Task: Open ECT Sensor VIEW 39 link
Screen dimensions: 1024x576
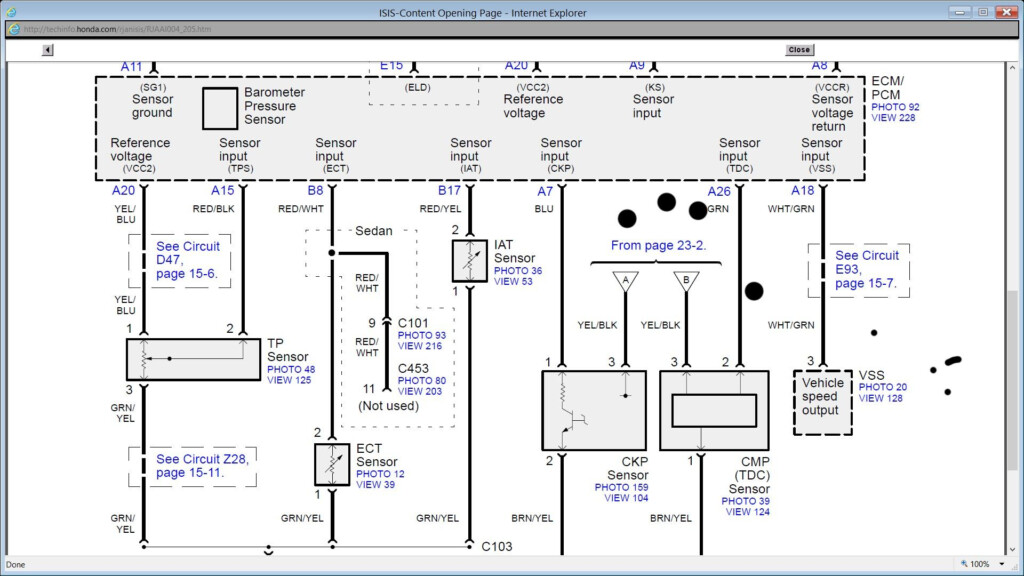Action: (x=375, y=485)
